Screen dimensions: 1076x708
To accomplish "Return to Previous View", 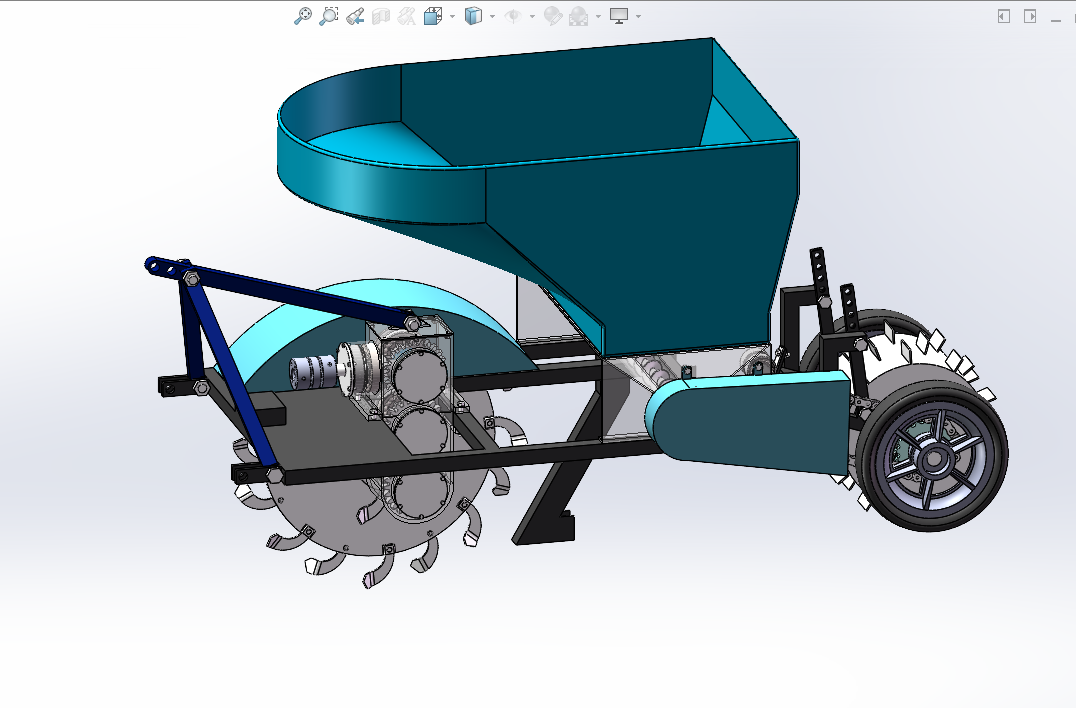I will (355, 16).
